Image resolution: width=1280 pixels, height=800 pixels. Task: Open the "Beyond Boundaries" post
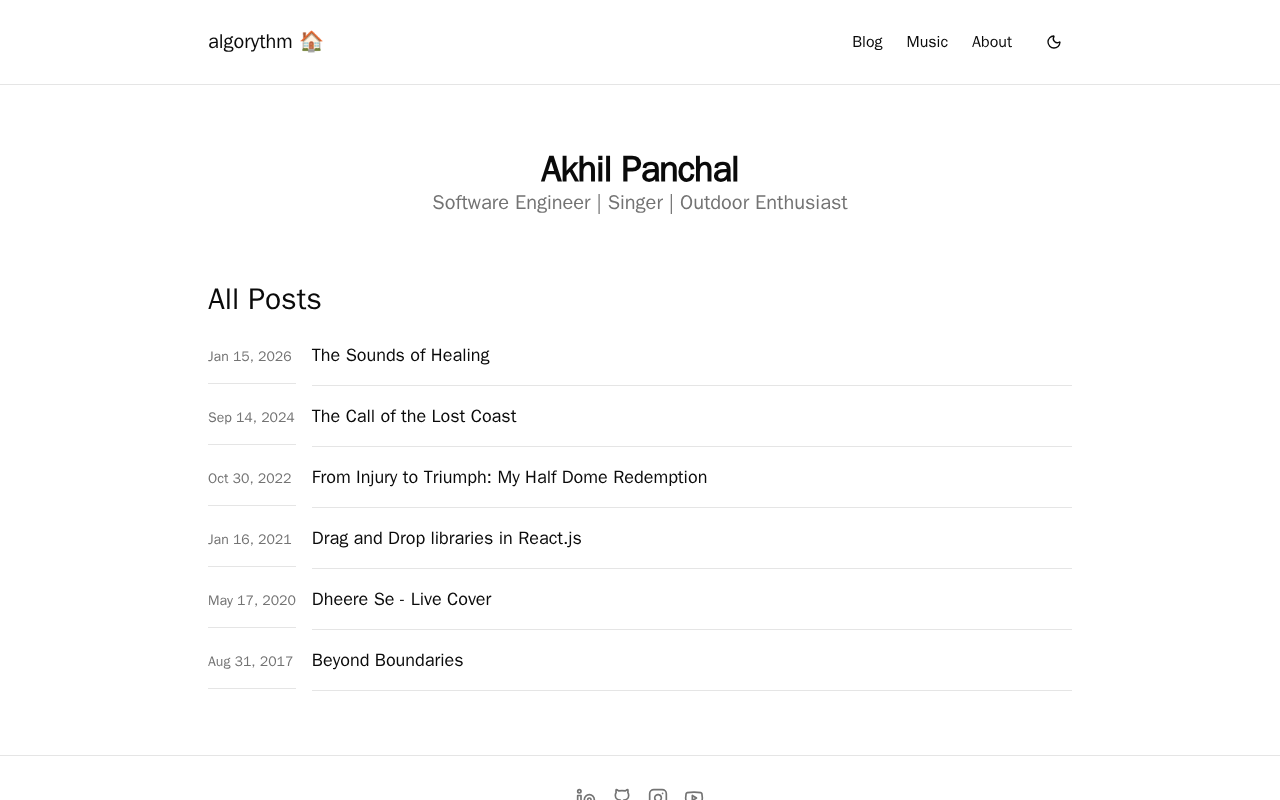(x=387, y=660)
